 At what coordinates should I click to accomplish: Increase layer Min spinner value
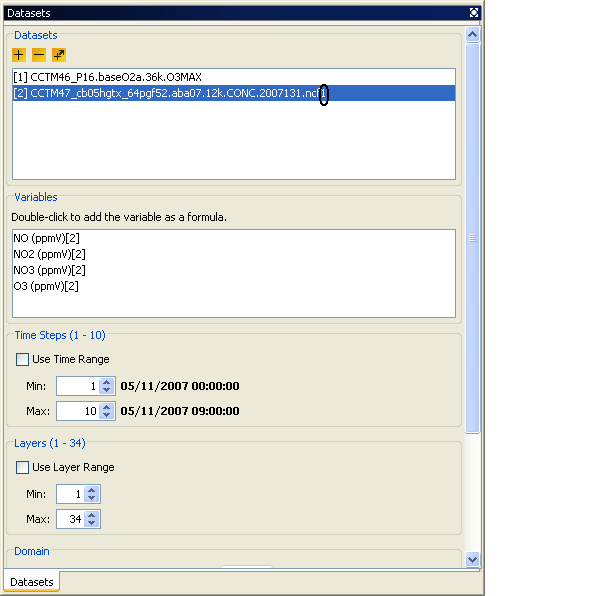92,490
